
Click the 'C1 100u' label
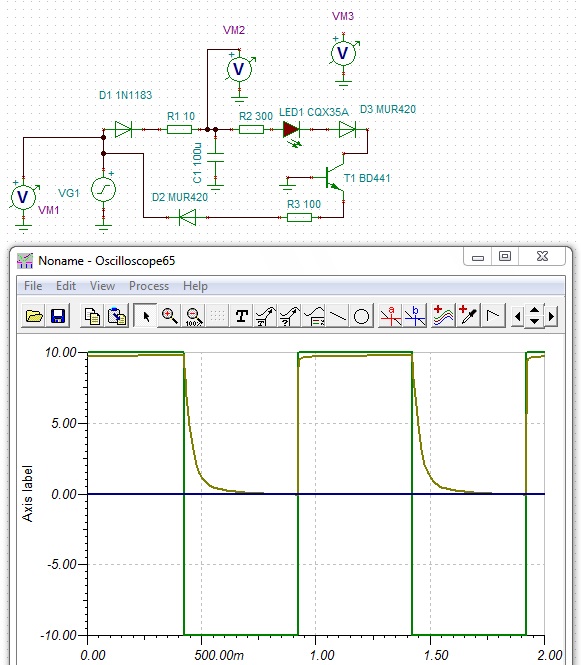click(197, 163)
